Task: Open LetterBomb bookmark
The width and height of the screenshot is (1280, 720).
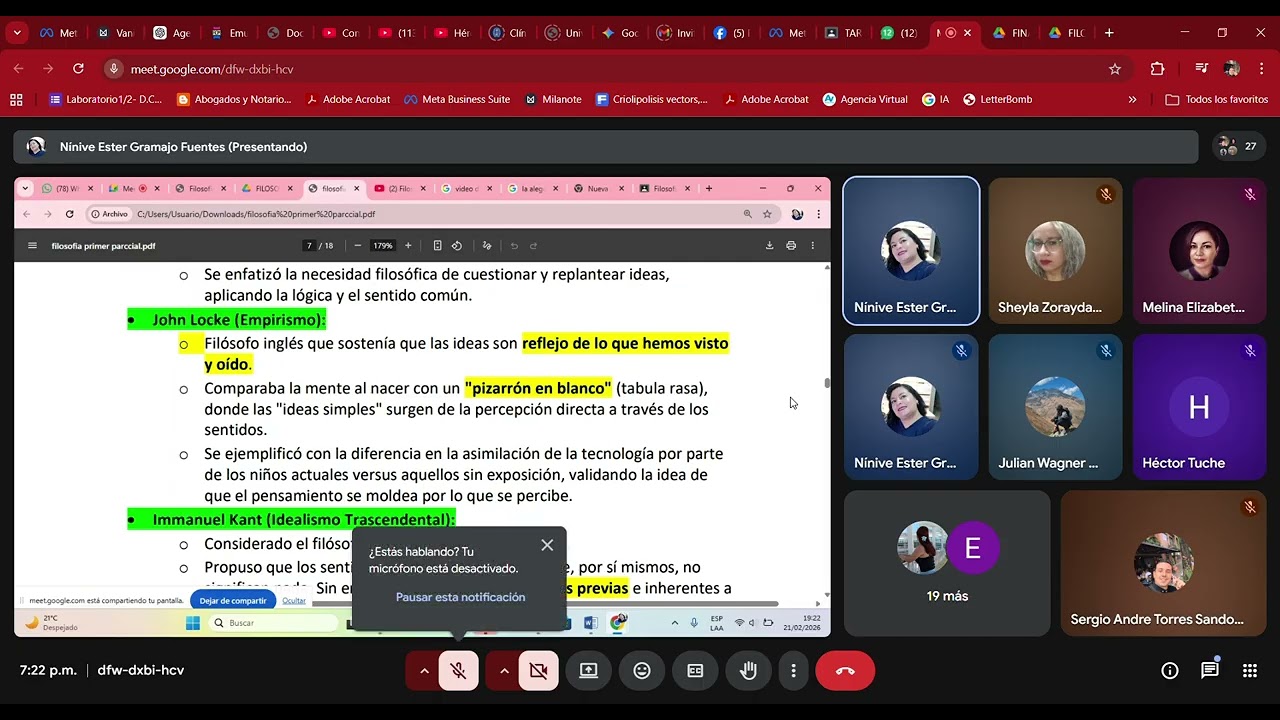Action: (x=997, y=99)
